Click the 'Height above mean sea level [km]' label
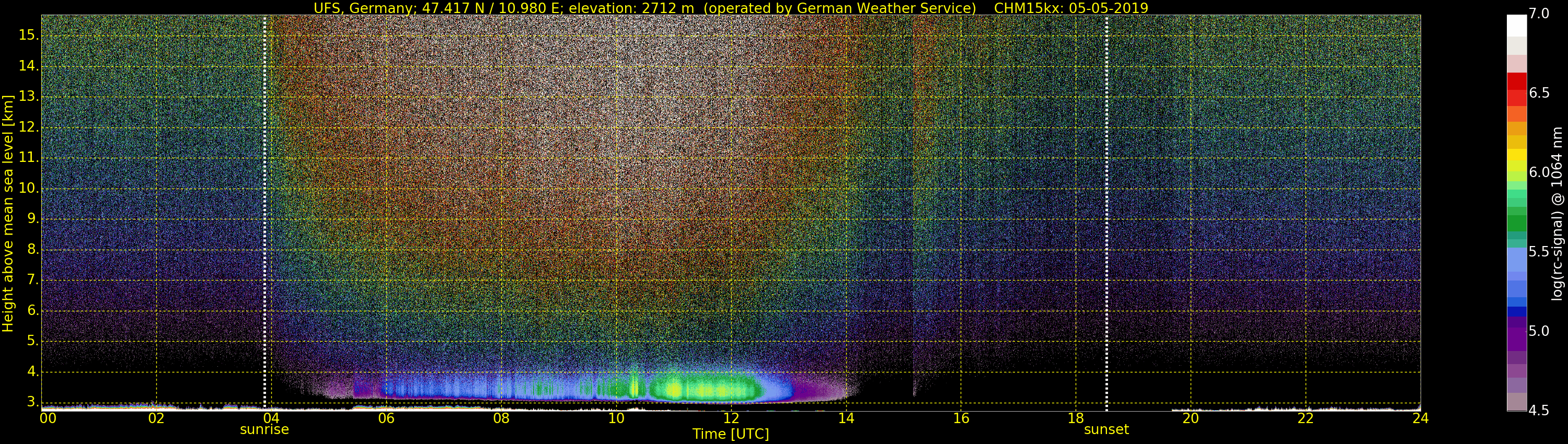1568x444 pixels. pos(8,214)
